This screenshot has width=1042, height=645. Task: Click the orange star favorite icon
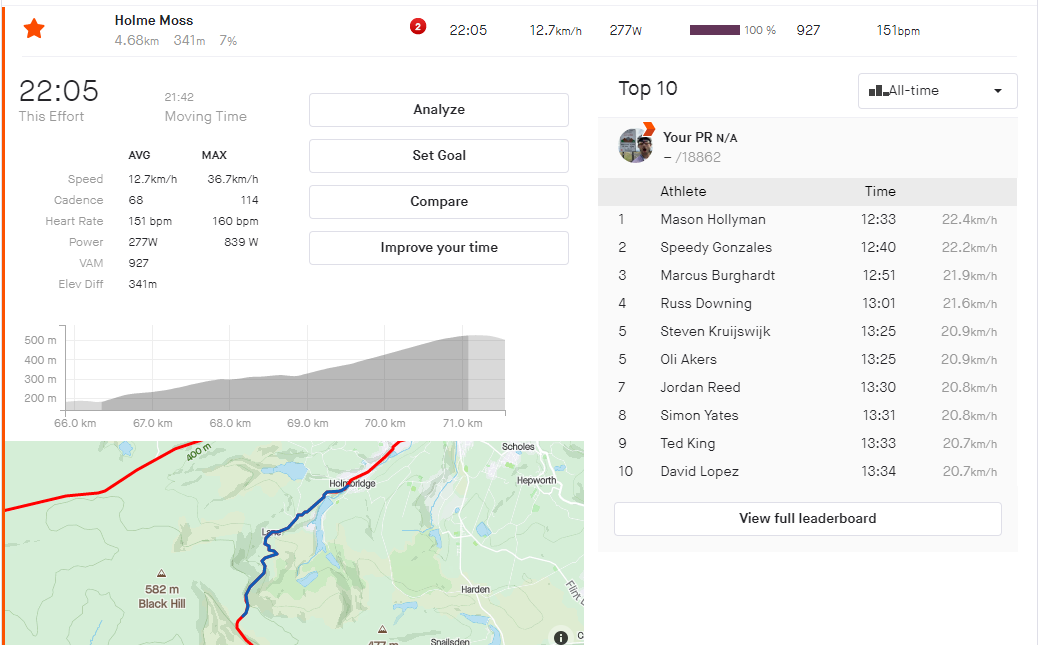coord(34,29)
